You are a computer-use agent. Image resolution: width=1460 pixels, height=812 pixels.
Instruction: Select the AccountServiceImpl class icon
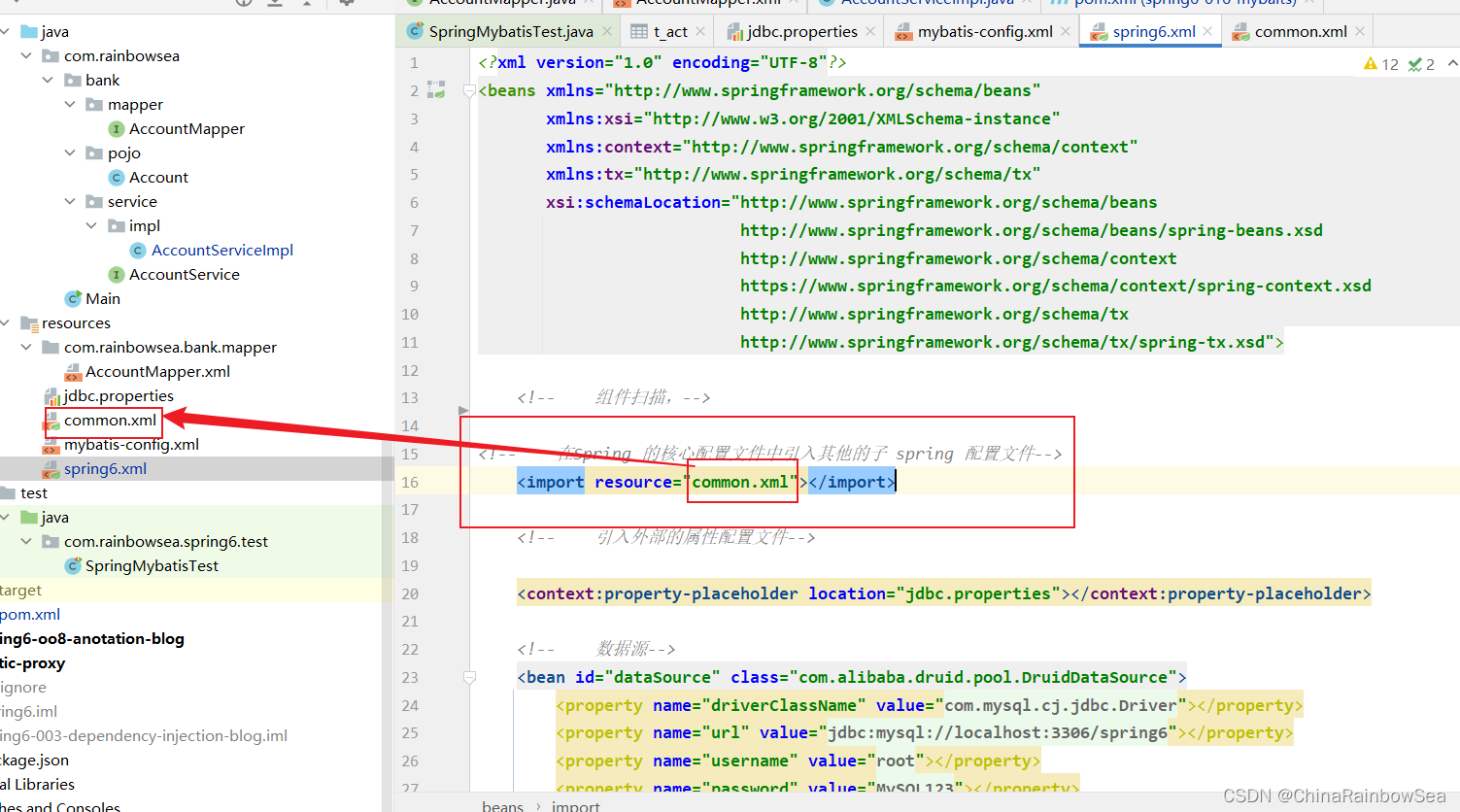138,250
